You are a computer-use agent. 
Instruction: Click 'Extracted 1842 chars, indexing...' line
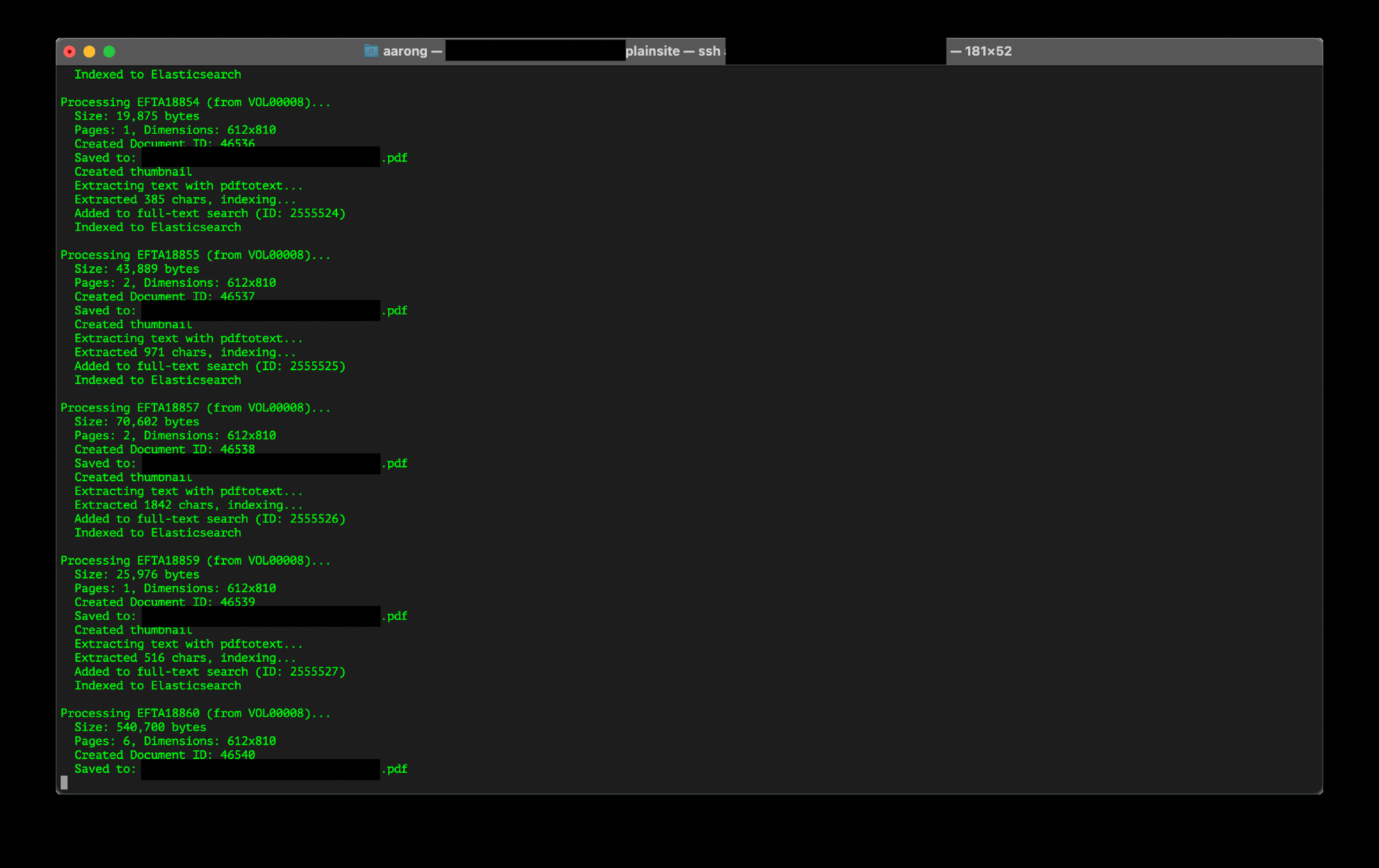tap(188, 505)
